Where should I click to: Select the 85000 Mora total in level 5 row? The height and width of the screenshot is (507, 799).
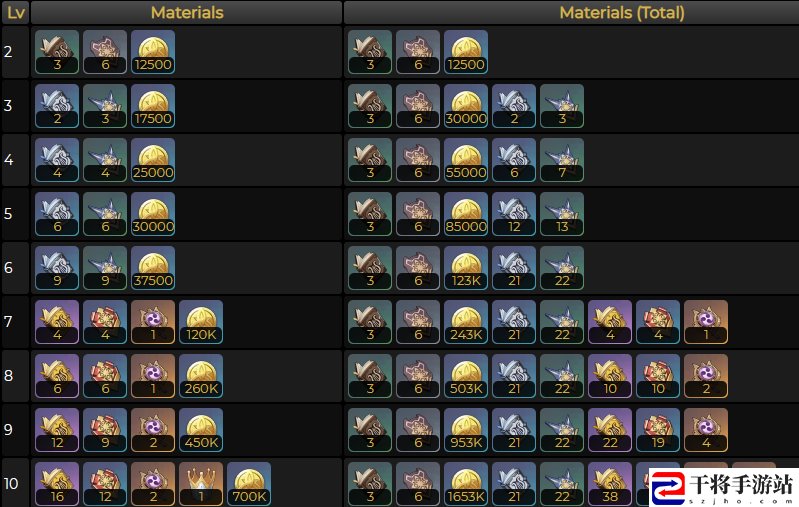tap(466, 214)
